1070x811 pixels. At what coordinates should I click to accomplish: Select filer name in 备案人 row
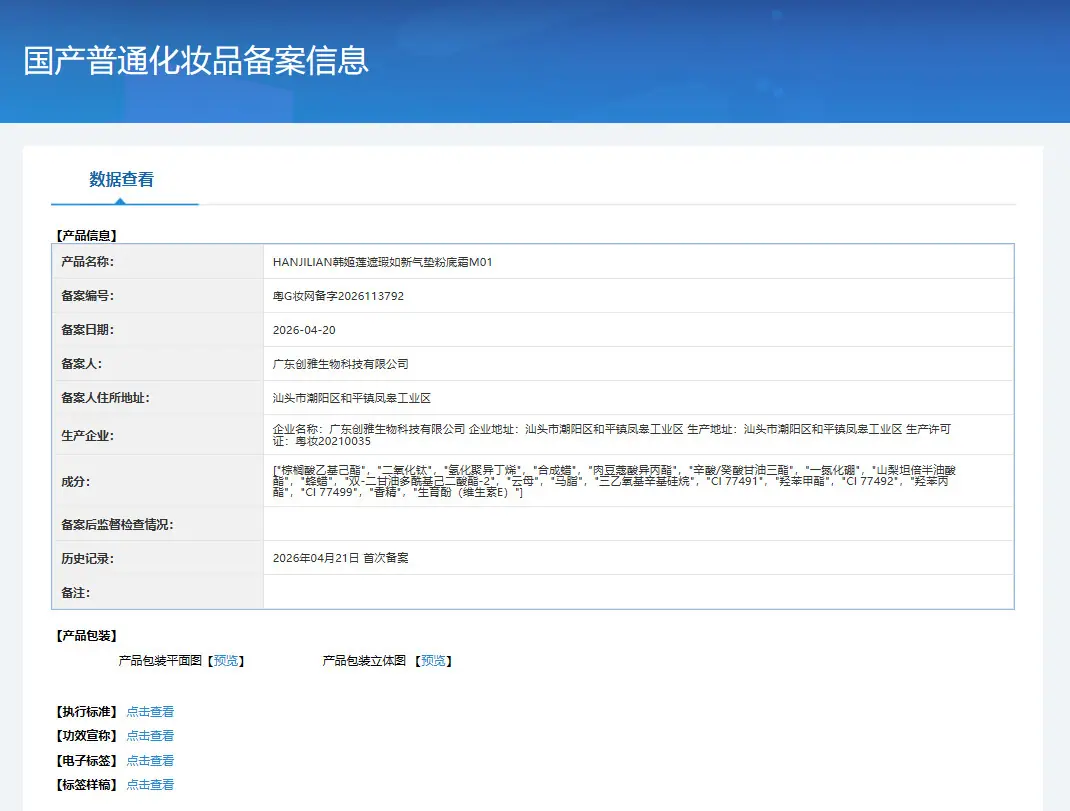pos(341,365)
